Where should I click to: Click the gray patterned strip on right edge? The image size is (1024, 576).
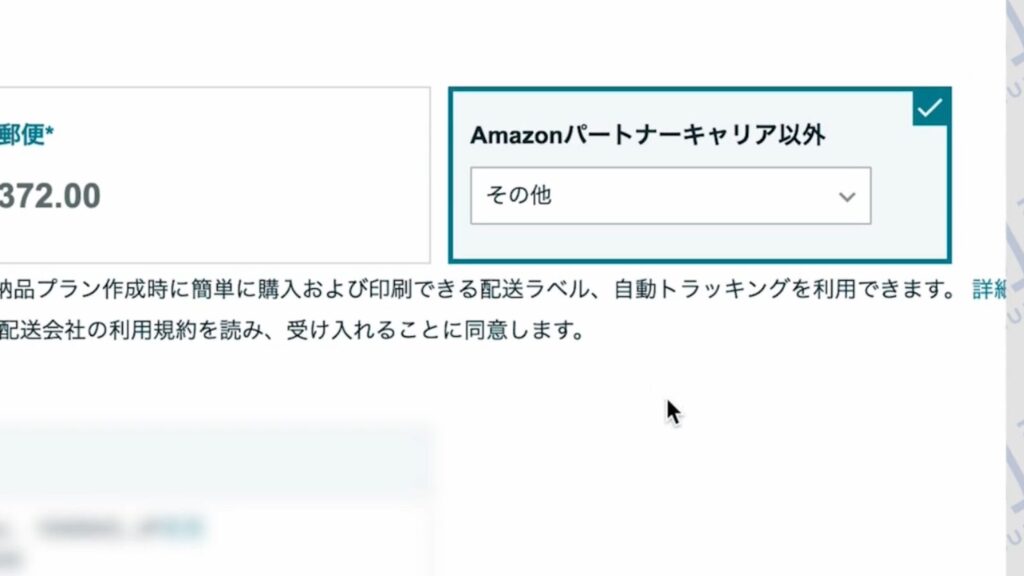point(1014,288)
